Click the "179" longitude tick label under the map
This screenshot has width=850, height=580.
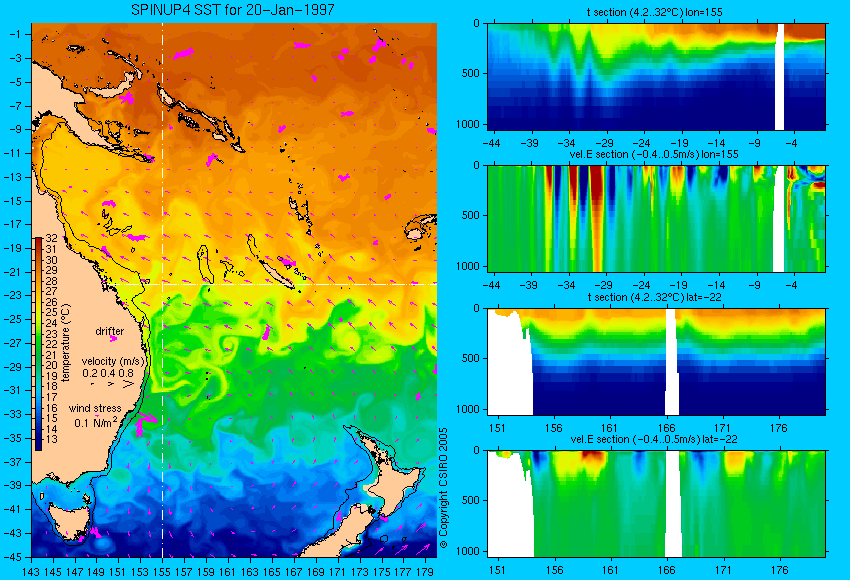click(426, 571)
